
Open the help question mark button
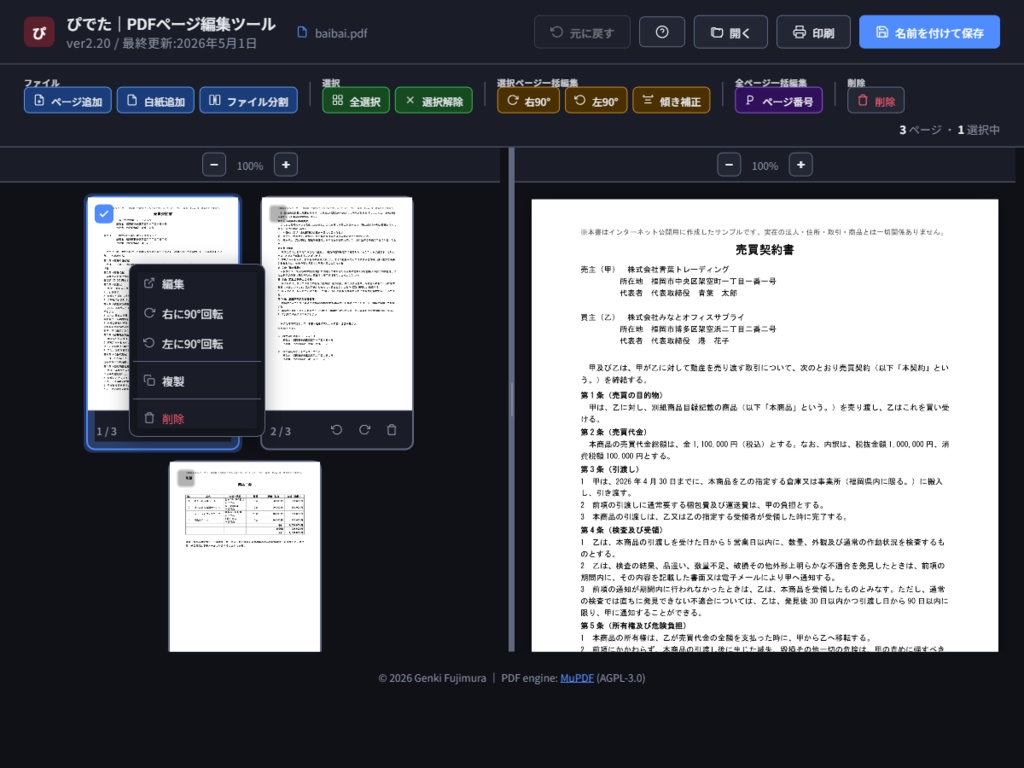(662, 32)
